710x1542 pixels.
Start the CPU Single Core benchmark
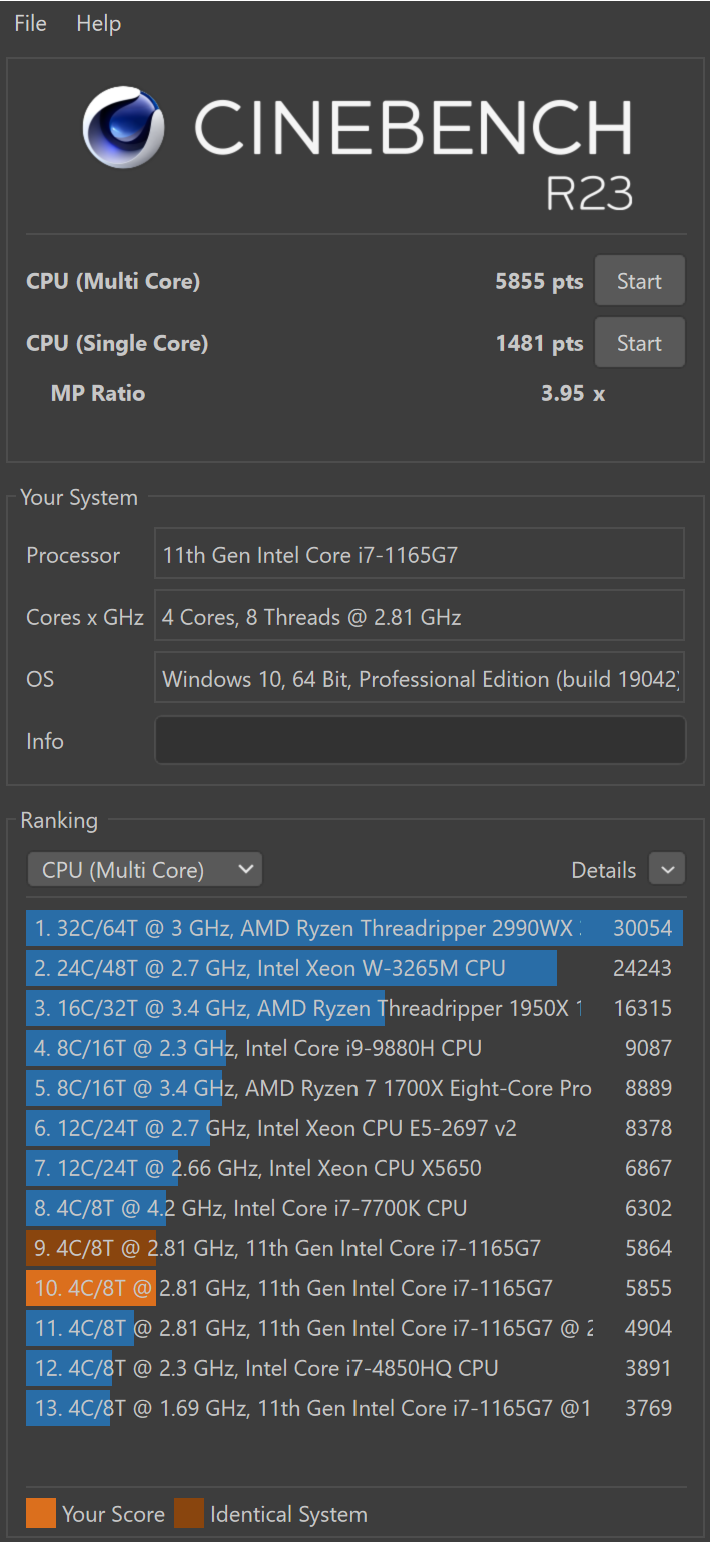[x=639, y=343]
